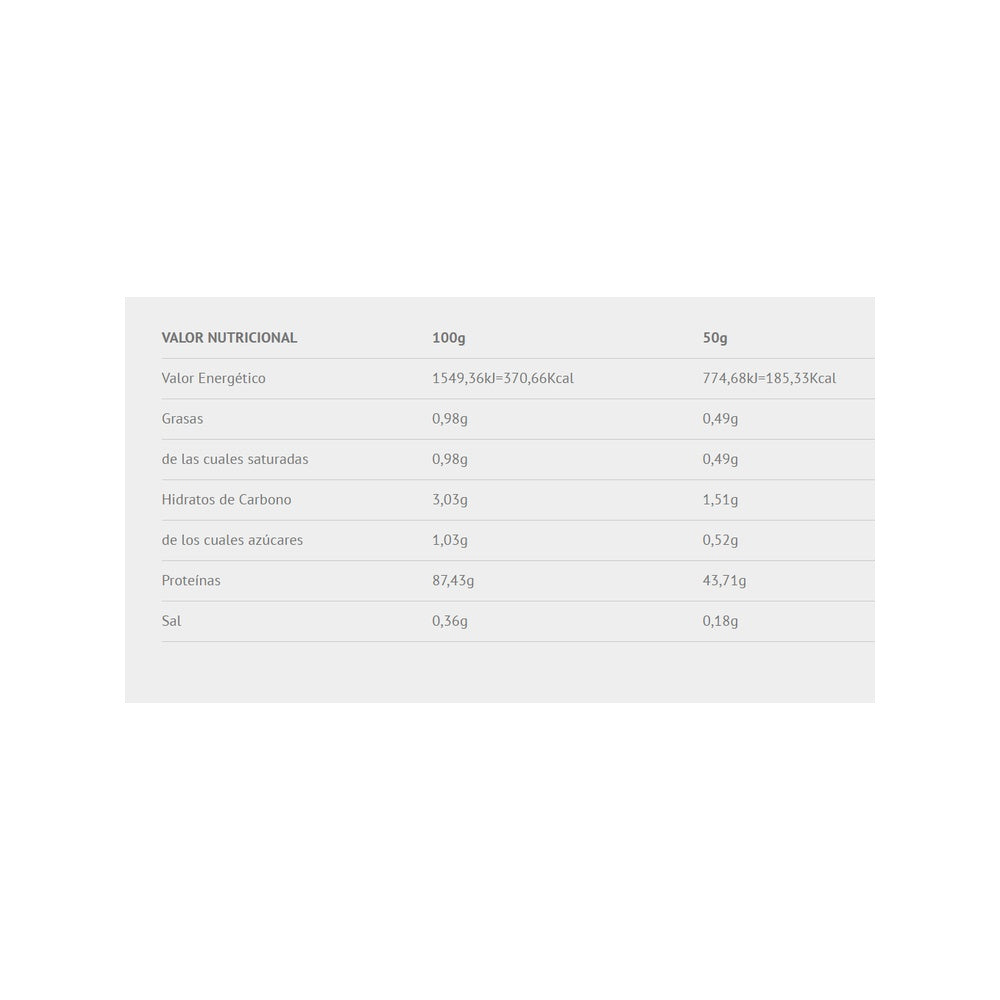
Task: Select the 50g column header
Action: point(715,338)
